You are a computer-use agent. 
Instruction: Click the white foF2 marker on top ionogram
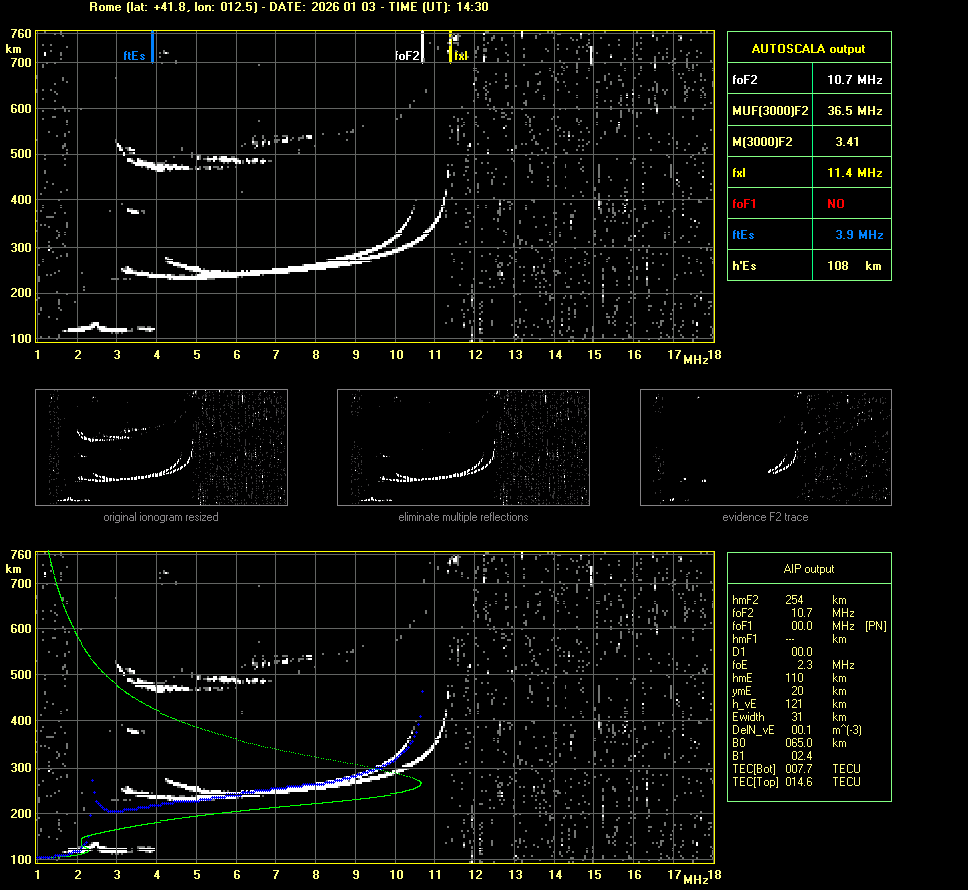(x=423, y=47)
